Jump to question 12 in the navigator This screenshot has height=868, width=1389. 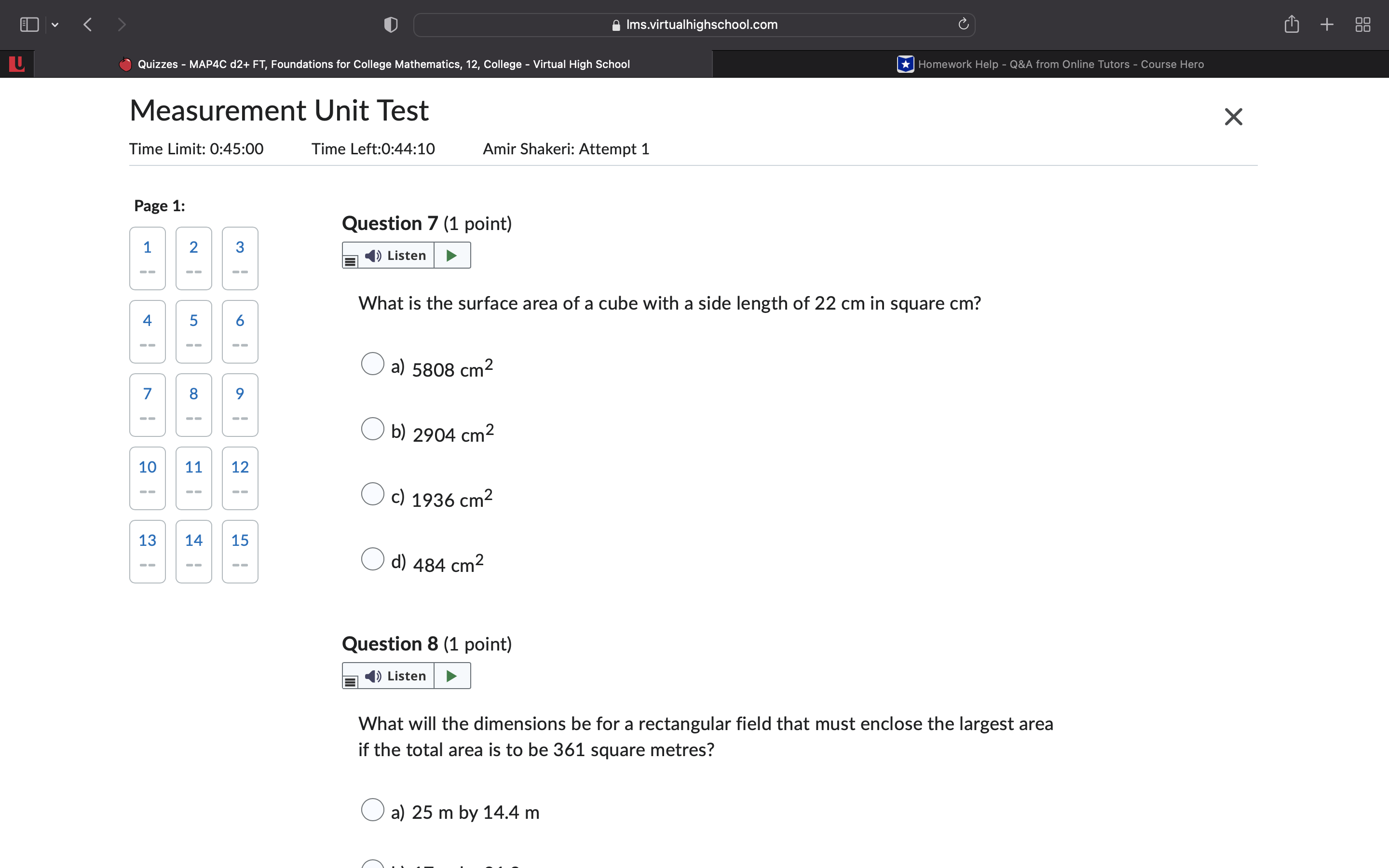(239, 478)
